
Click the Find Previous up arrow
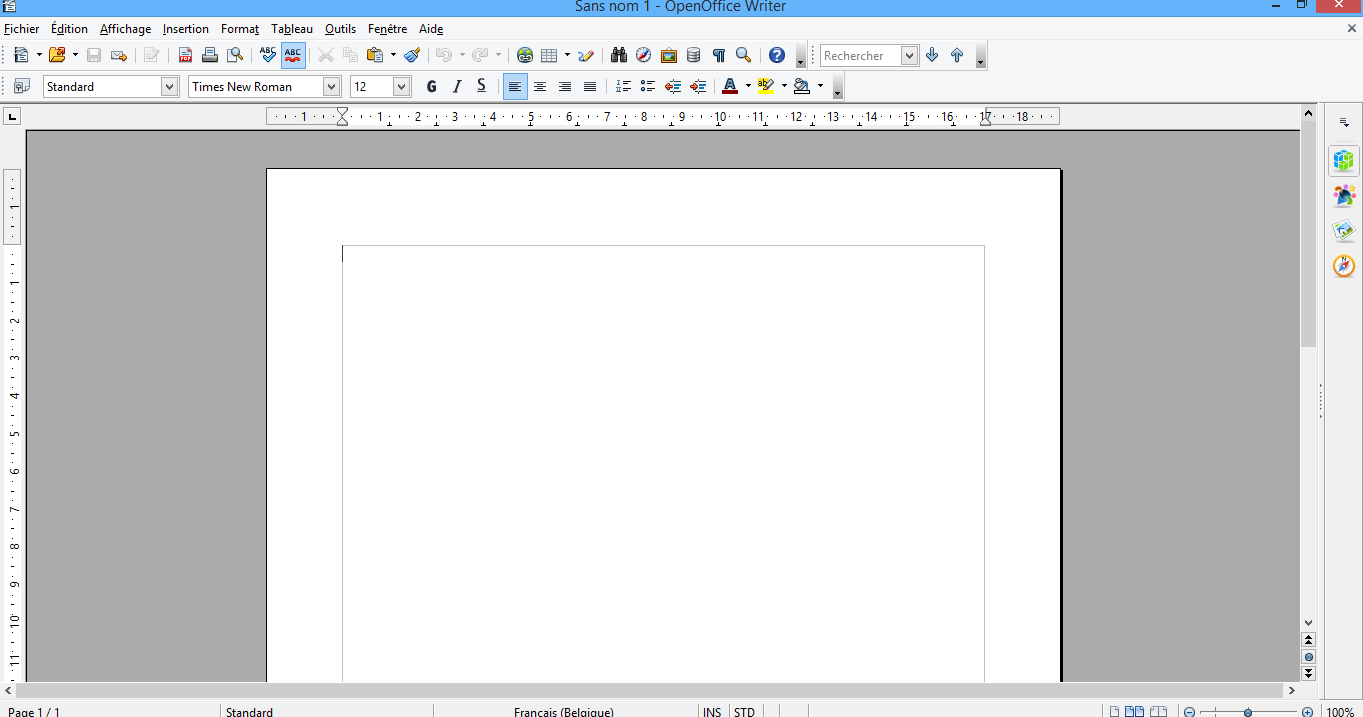957,55
